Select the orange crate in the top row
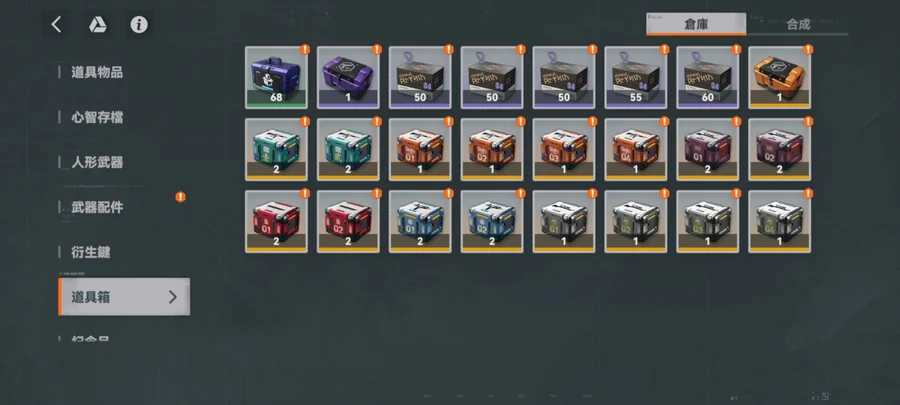The image size is (900, 405). pos(779,77)
